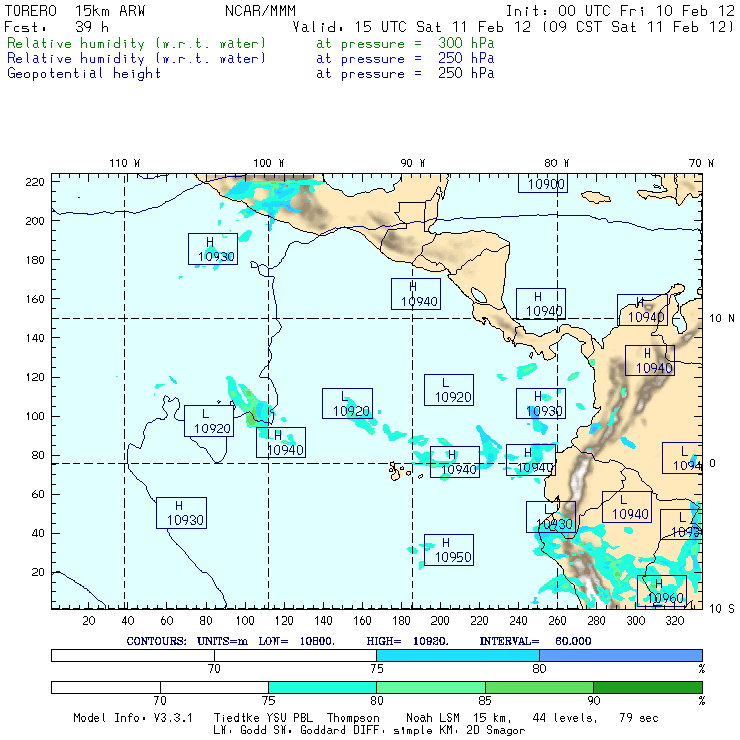The width and height of the screenshot is (740, 740).
Task: Click the 'Model Info: V3.3.1' text
Action: pyautogui.click(x=133, y=718)
